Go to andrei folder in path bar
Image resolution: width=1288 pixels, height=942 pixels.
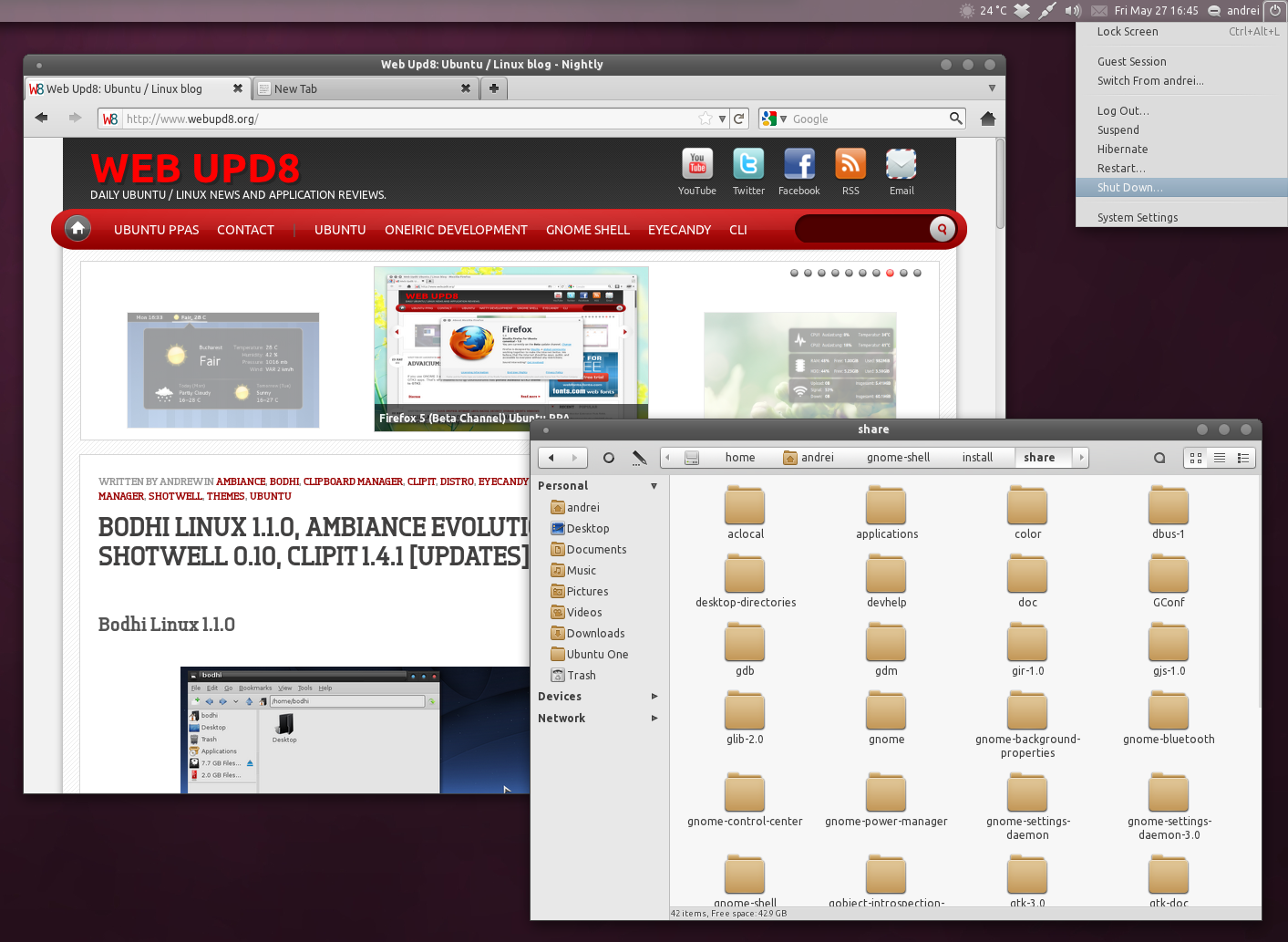(809, 458)
